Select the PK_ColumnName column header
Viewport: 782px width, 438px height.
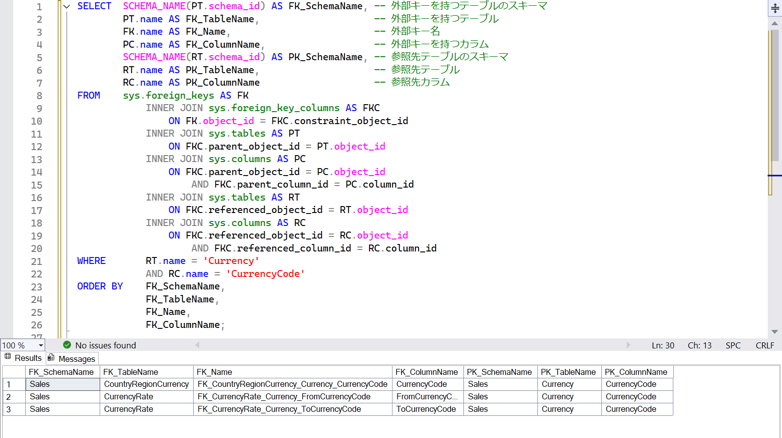pos(637,372)
